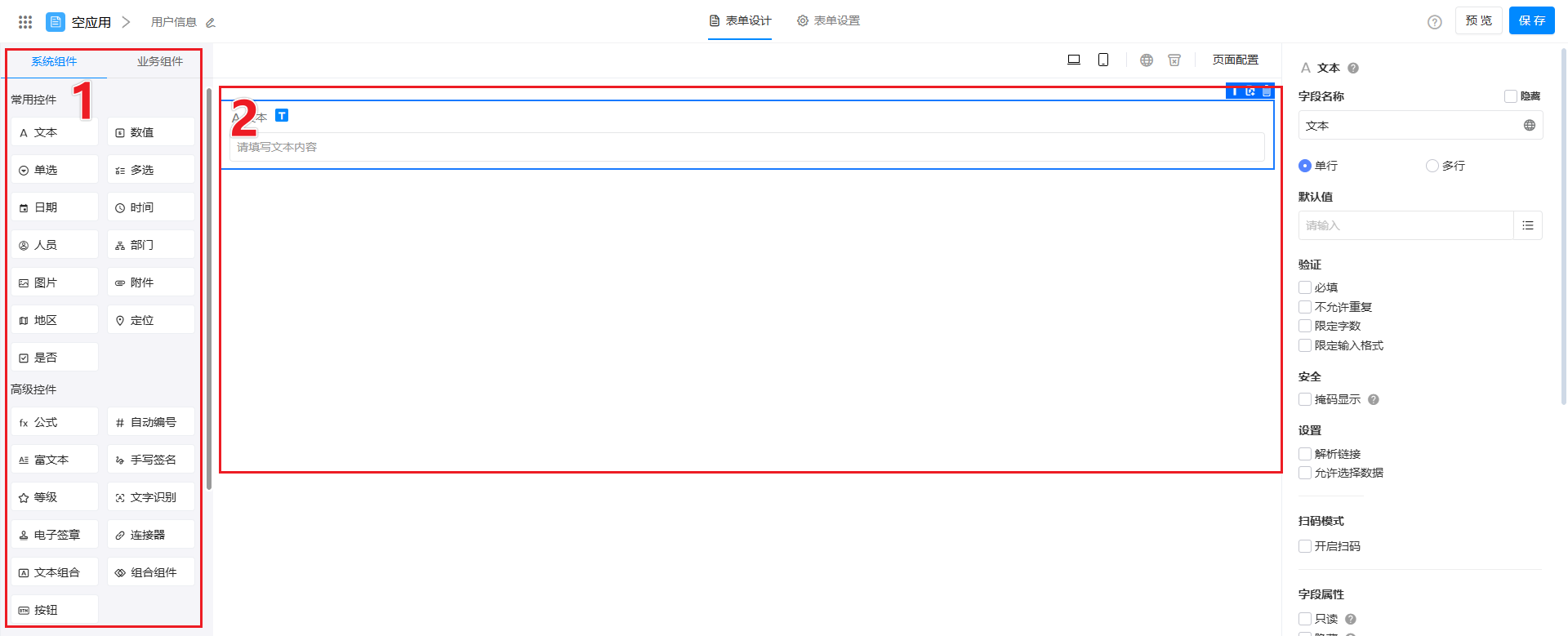
Task: Select the 多行 radio button
Action: click(x=1432, y=166)
